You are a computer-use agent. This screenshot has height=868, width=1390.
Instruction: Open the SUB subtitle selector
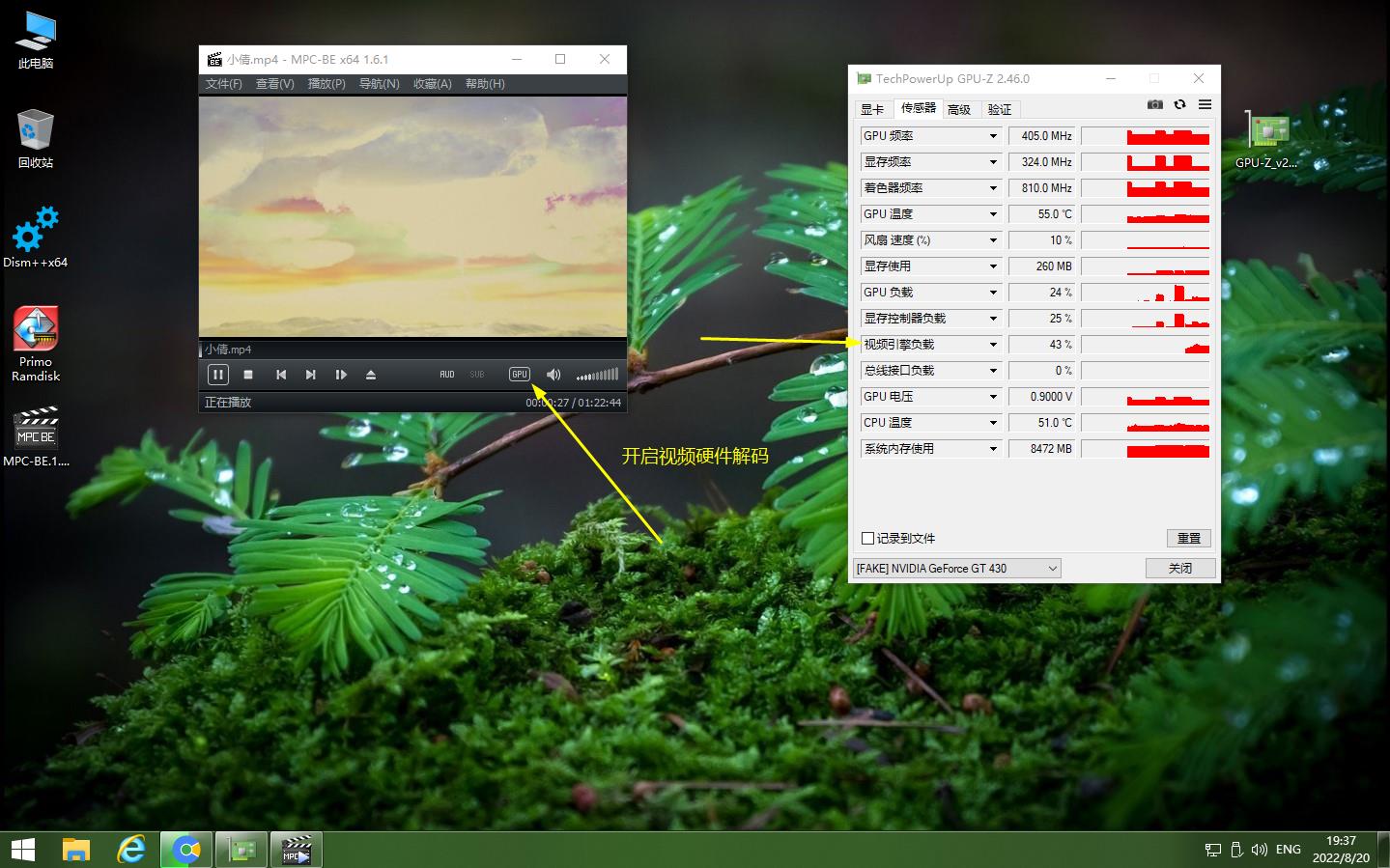[x=477, y=375]
